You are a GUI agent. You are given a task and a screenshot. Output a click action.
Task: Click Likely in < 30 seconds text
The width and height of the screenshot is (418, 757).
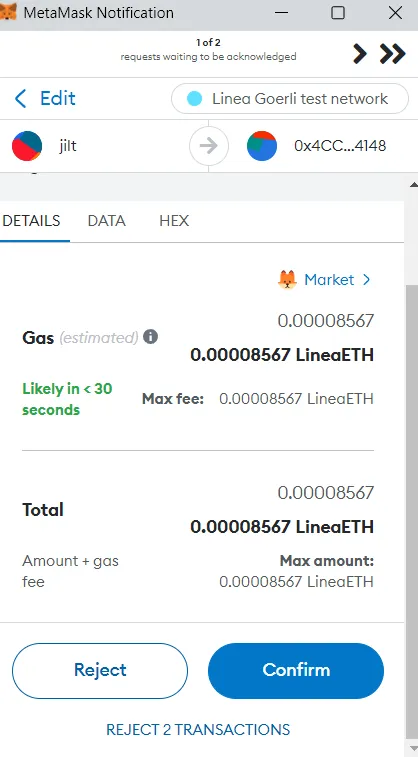coord(67,399)
